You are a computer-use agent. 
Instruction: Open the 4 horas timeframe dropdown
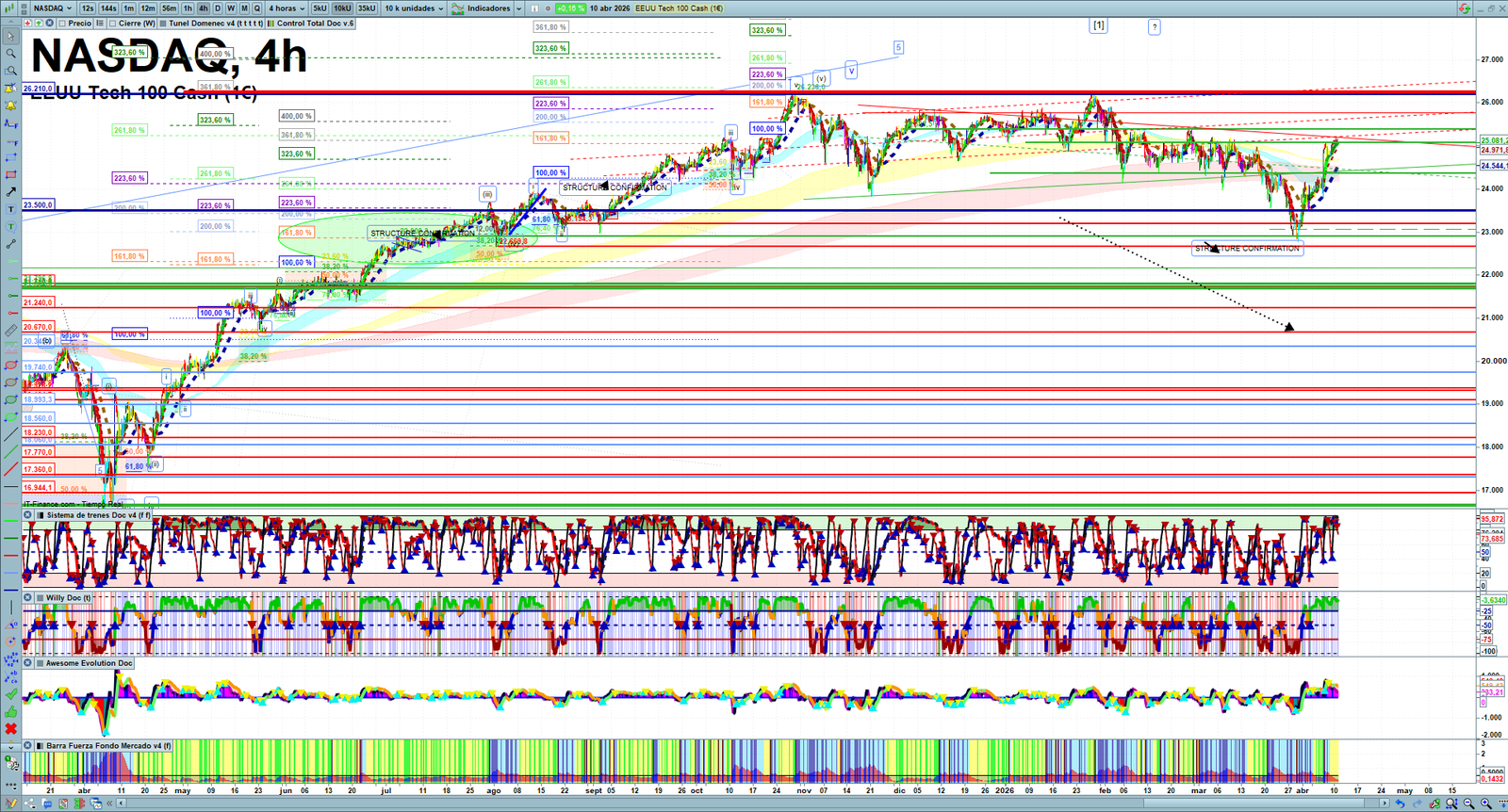[287, 8]
